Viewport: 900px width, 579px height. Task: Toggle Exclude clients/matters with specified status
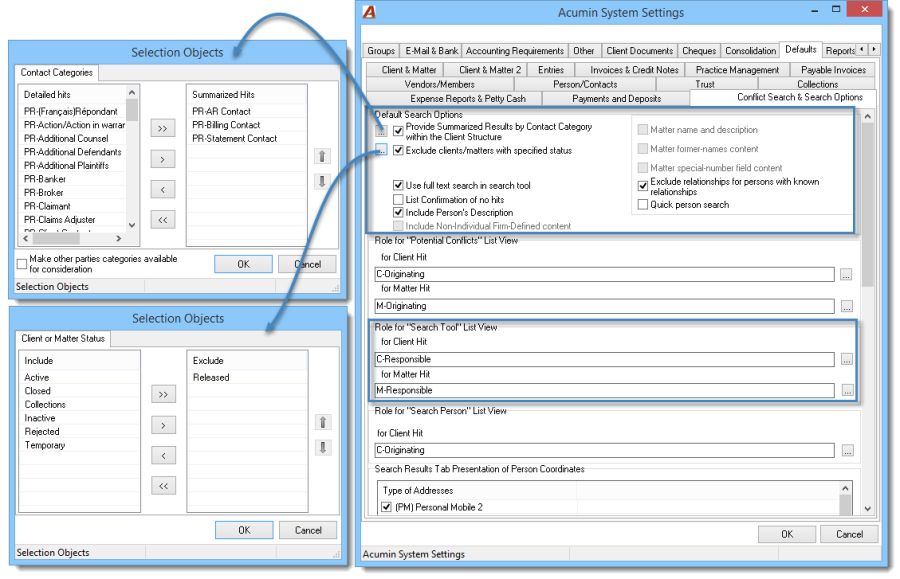tap(398, 150)
